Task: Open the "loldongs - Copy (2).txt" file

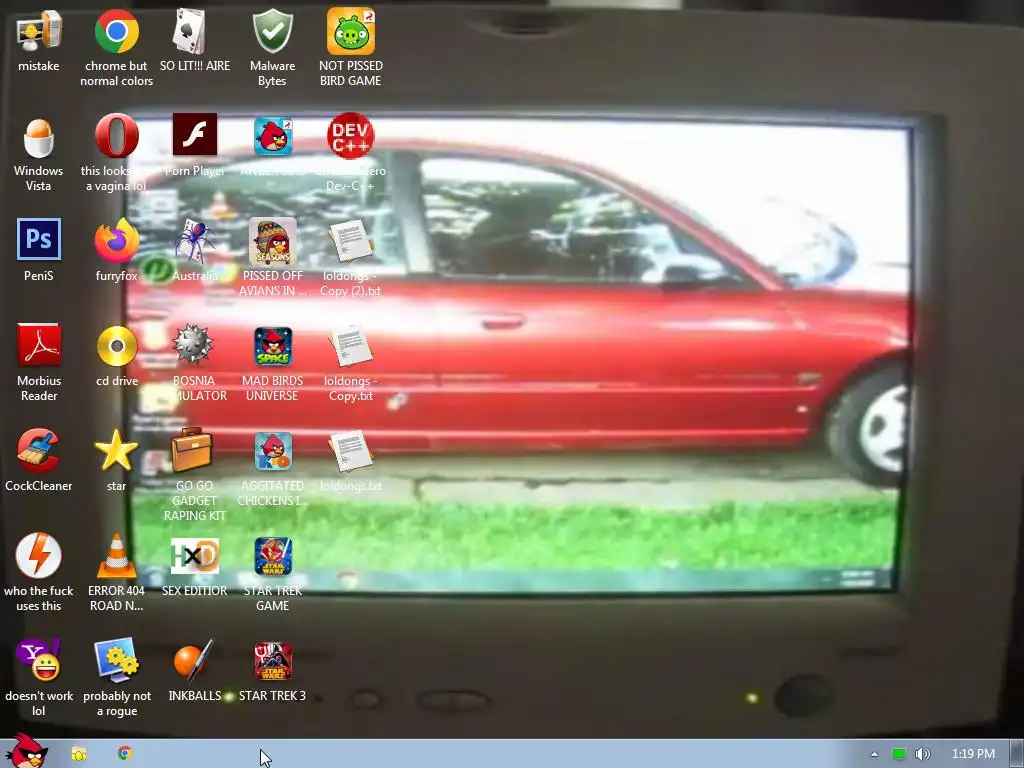Action: click(x=351, y=240)
